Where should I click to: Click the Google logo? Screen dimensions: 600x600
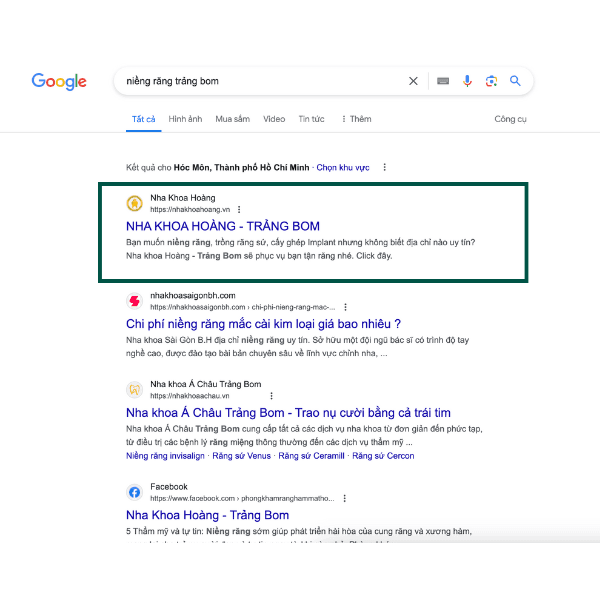[x=59, y=81]
